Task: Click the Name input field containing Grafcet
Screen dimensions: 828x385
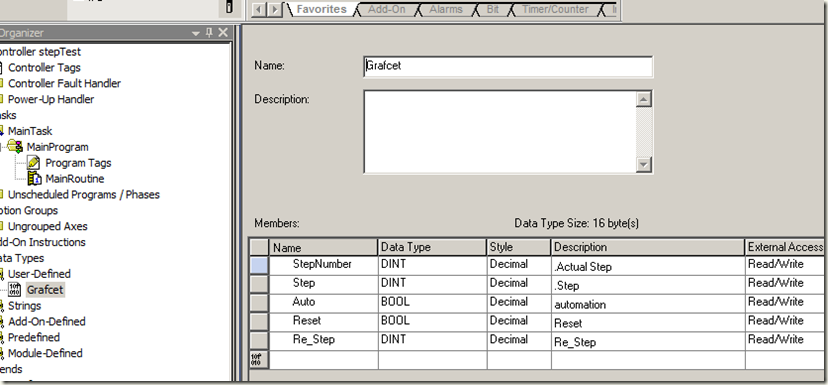Action: 508,67
